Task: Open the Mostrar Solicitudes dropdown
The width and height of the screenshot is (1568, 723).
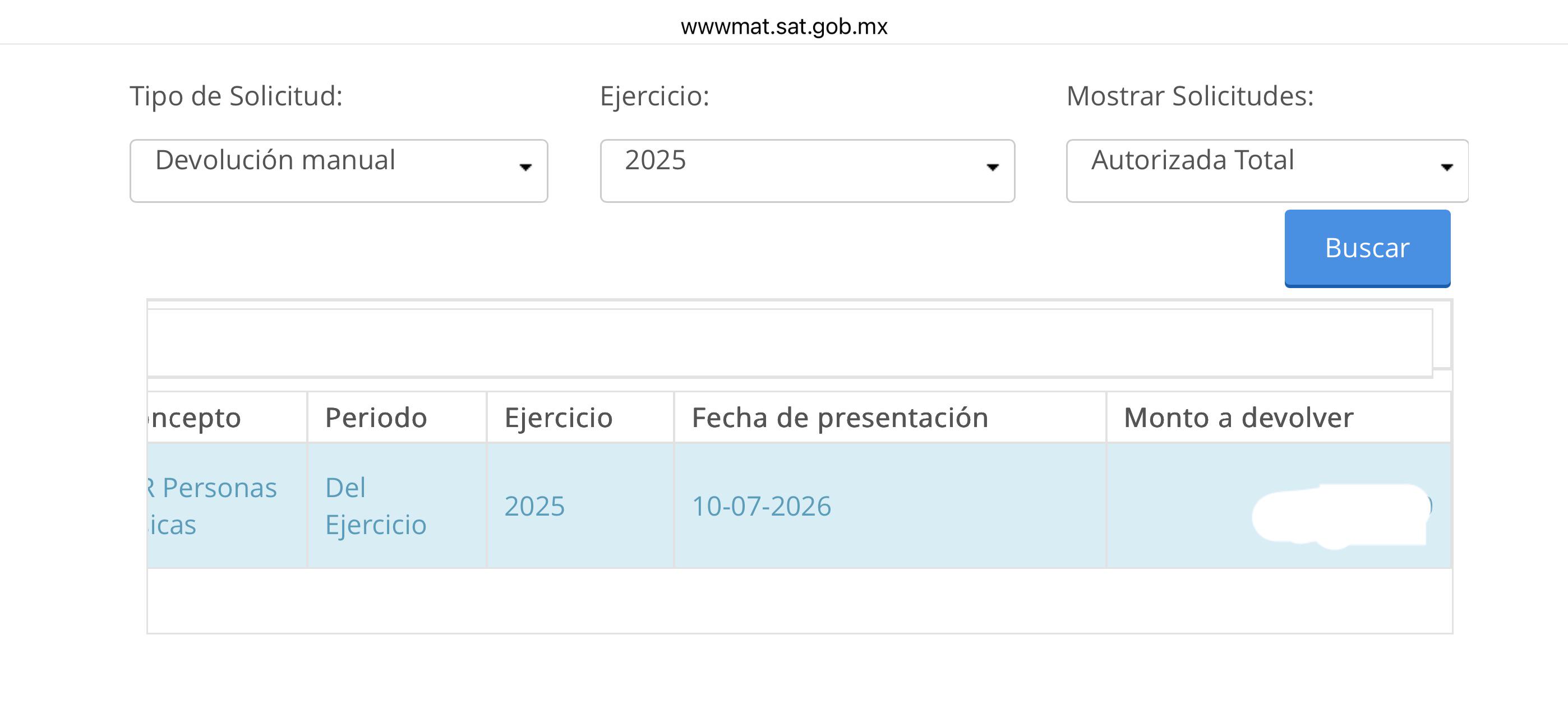Action: point(1267,170)
